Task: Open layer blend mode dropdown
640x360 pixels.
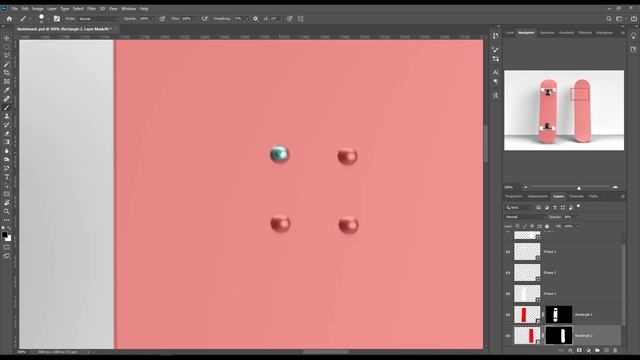Action: [525, 217]
